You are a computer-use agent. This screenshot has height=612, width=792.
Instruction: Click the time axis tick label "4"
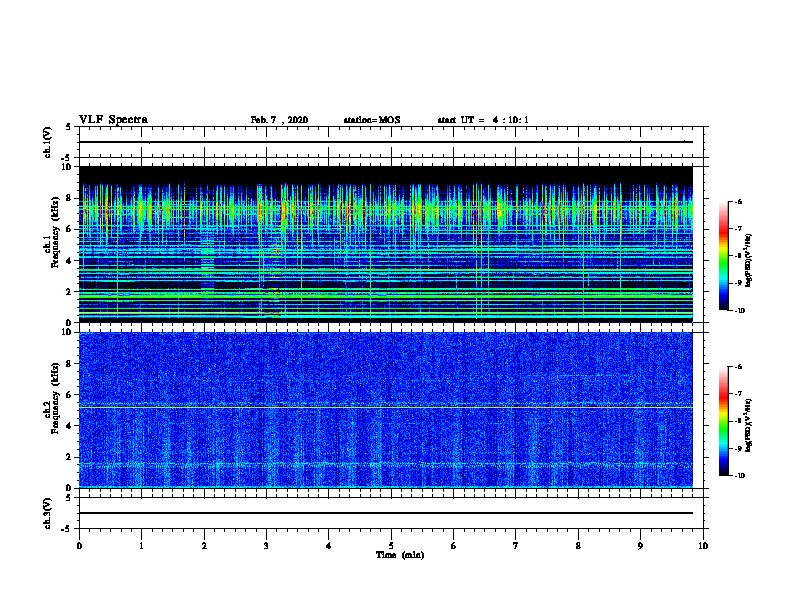click(x=329, y=546)
